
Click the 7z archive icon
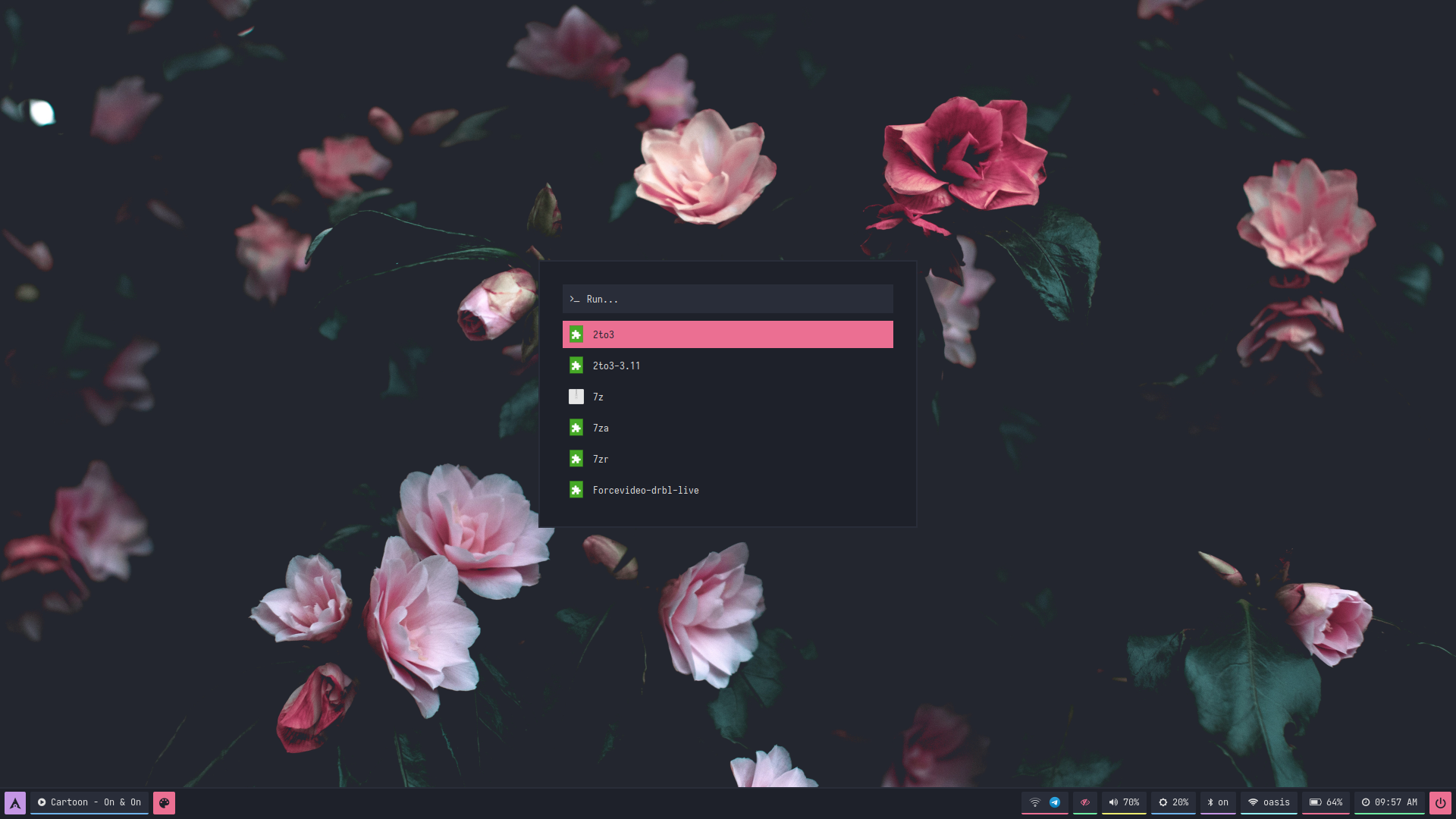pos(576,397)
